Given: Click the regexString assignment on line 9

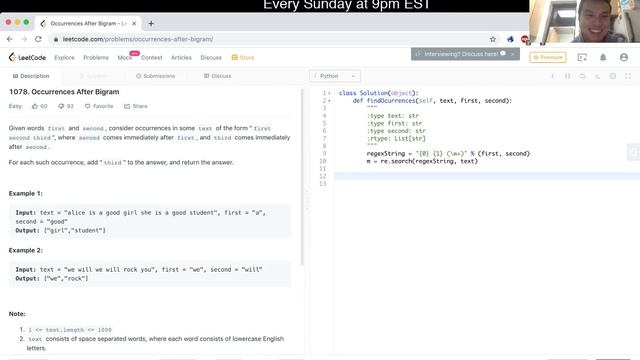Looking at the screenshot, I should [x=448, y=154].
